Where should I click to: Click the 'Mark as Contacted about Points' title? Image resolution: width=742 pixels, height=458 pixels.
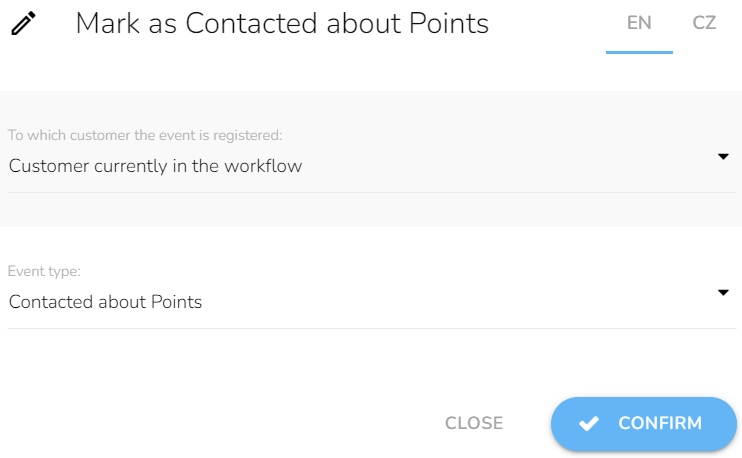point(282,23)
